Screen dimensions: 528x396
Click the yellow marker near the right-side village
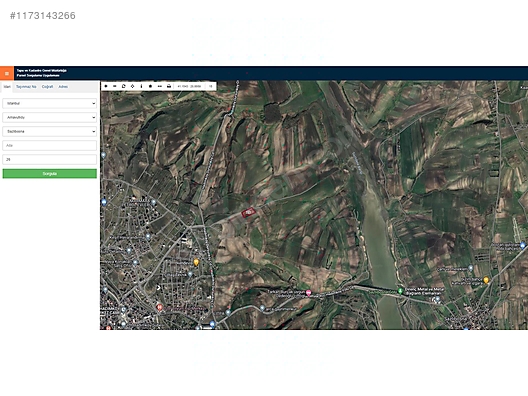point(486,280)
